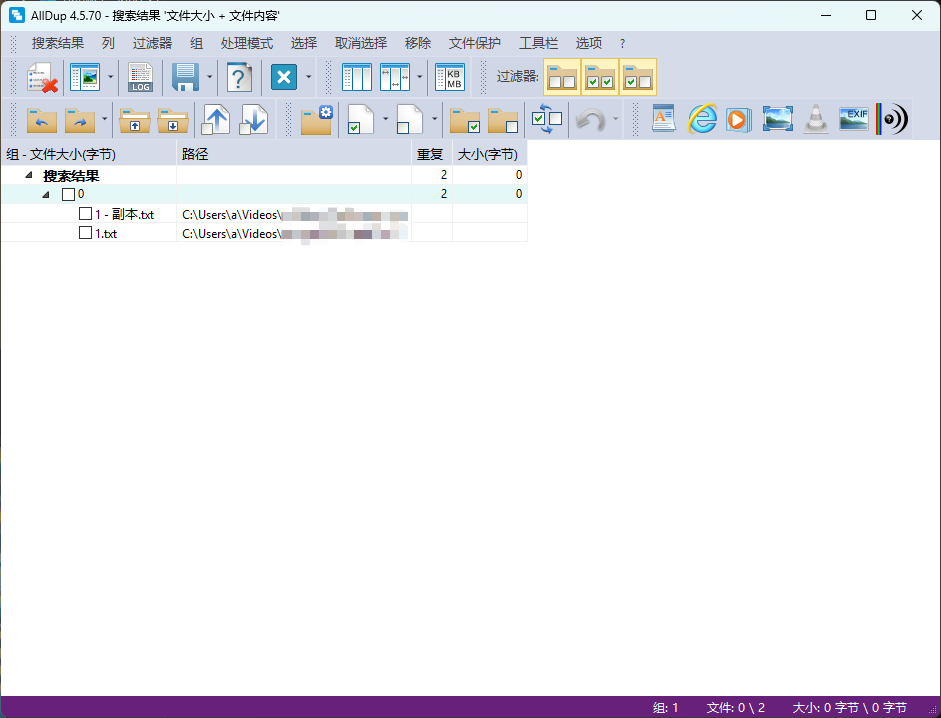Click the VLC traffic cone icon
The image size is (941, 718).
click(x=816, y=119)
